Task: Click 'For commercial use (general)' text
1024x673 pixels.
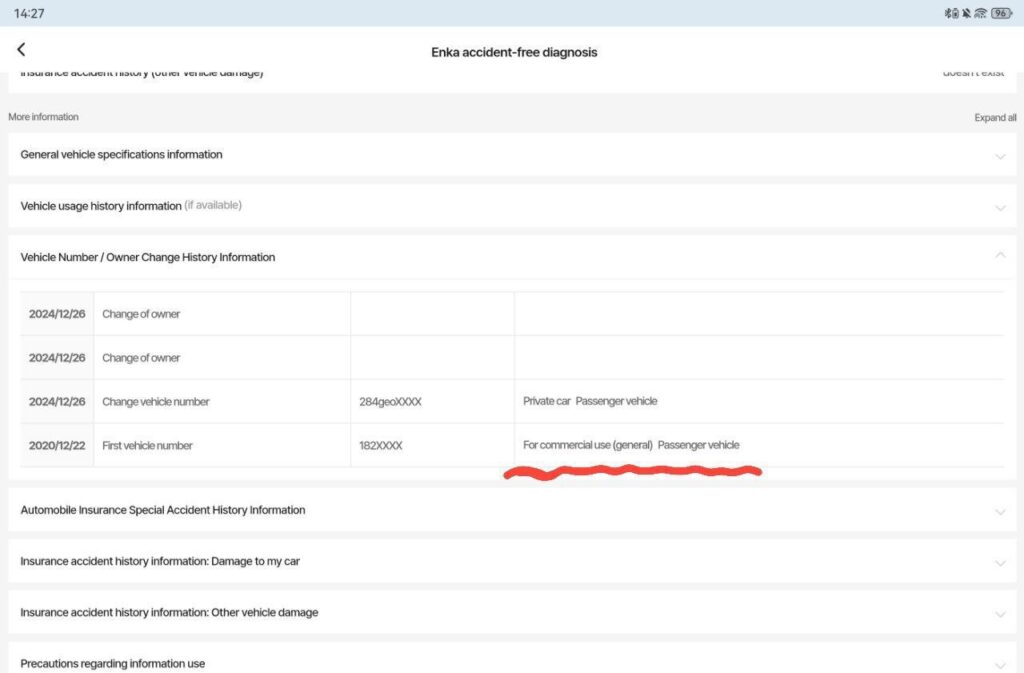Action: click(588, 445)
